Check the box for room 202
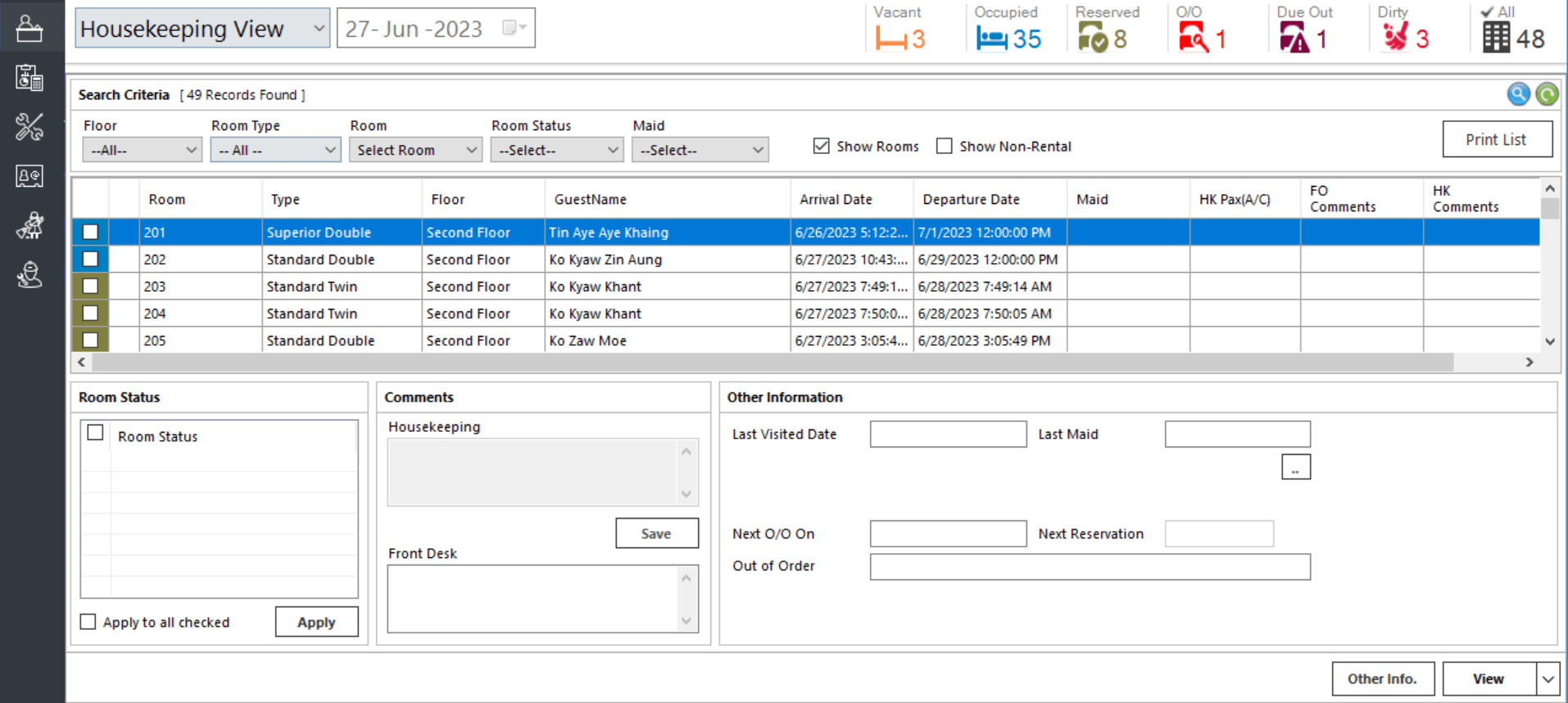Viewport: 1568px width, 703px height. coord(90,259)
